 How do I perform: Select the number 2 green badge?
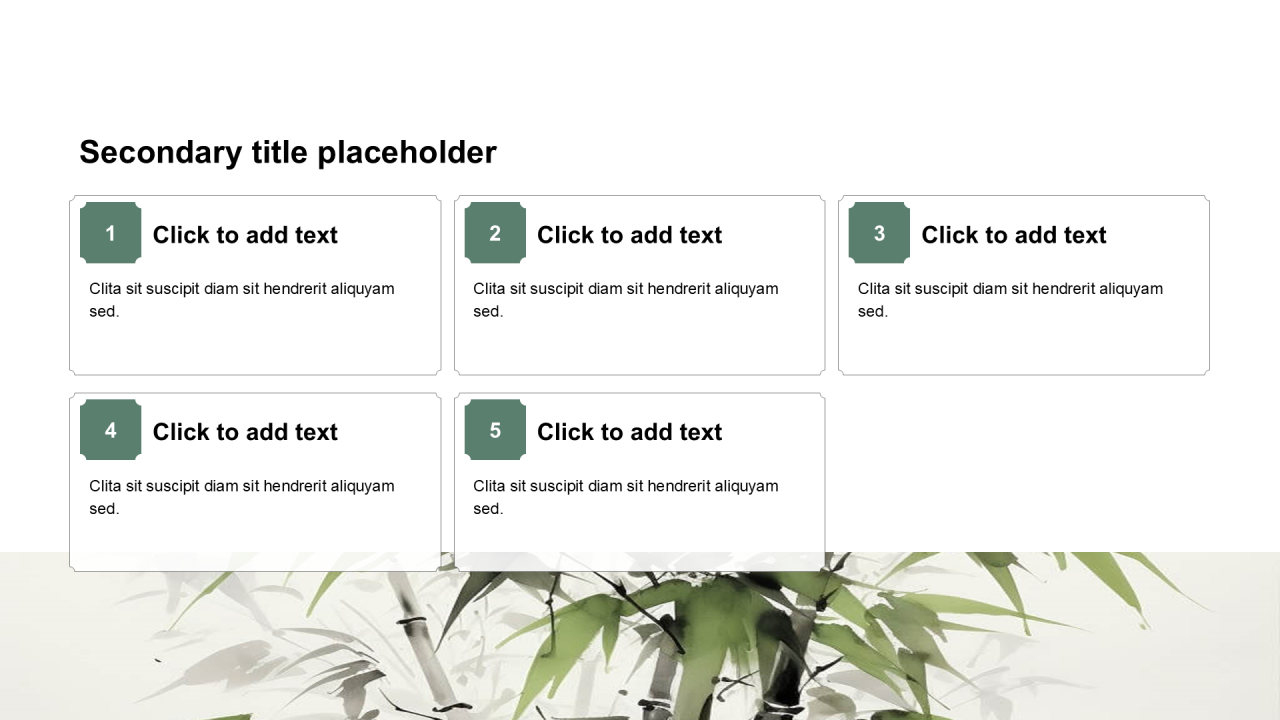coord(495,233)
